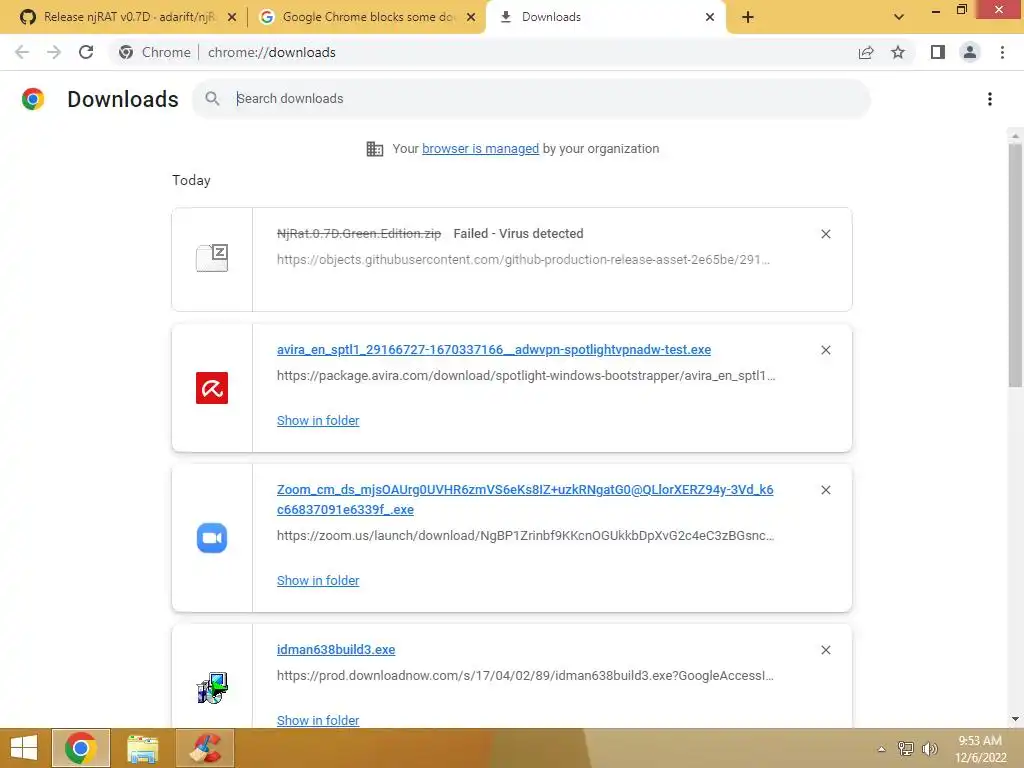Screen dimensions: 1024x768
Task: Reload the downloads page
Action: [x=86, y=52]
